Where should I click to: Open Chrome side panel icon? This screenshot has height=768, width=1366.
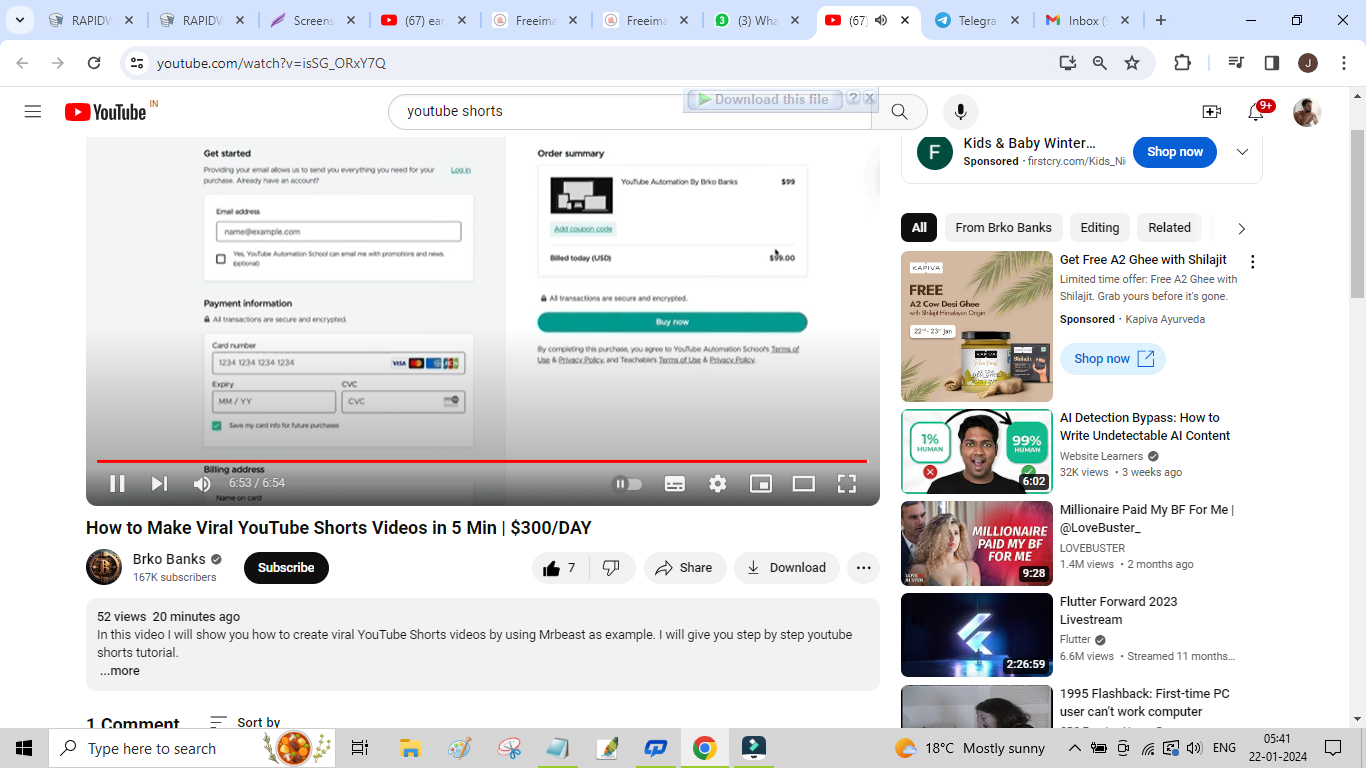pyautogui.click(x=1272, y=63)
